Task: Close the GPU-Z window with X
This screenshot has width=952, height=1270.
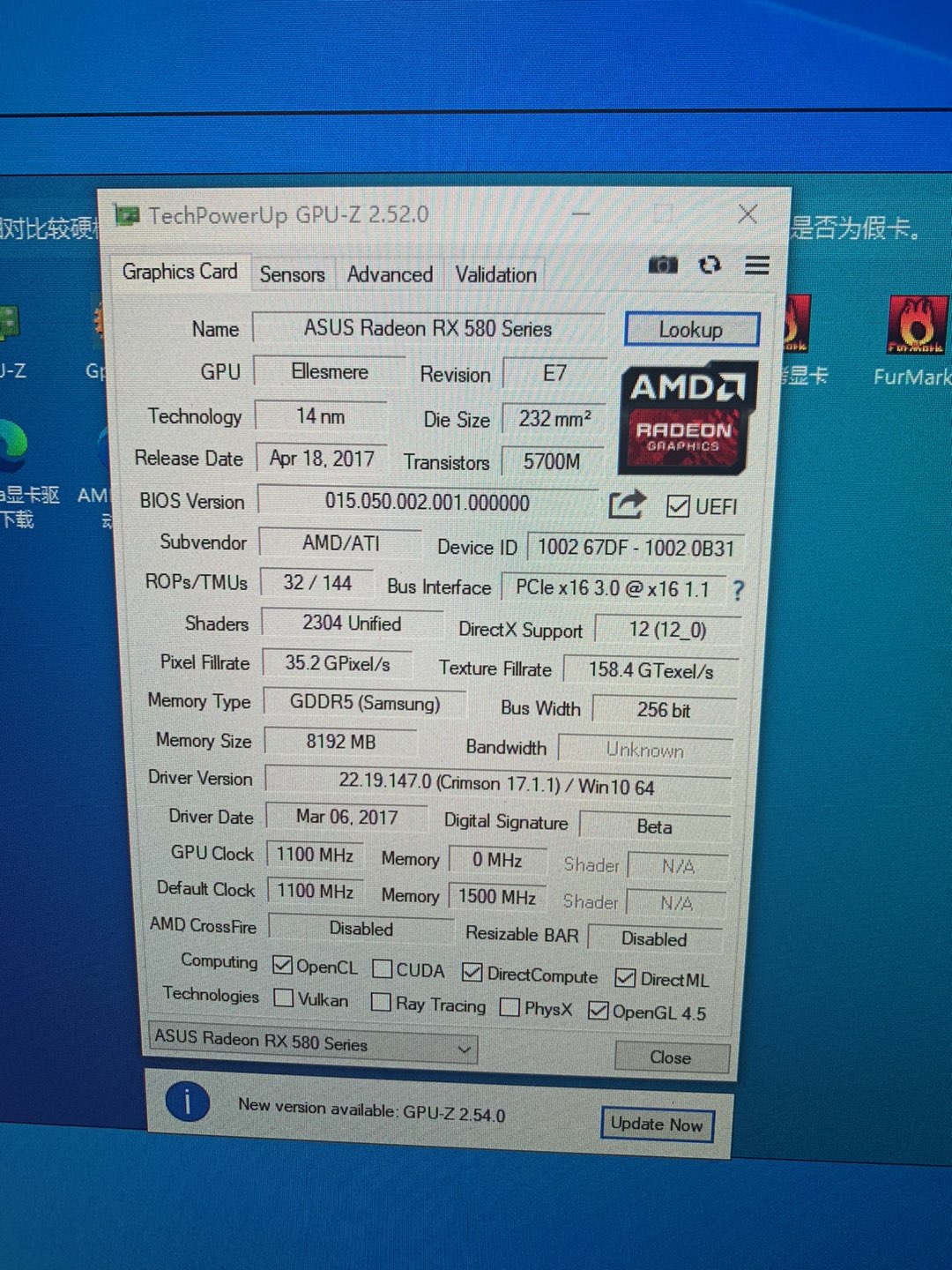Action: (747, 214)
